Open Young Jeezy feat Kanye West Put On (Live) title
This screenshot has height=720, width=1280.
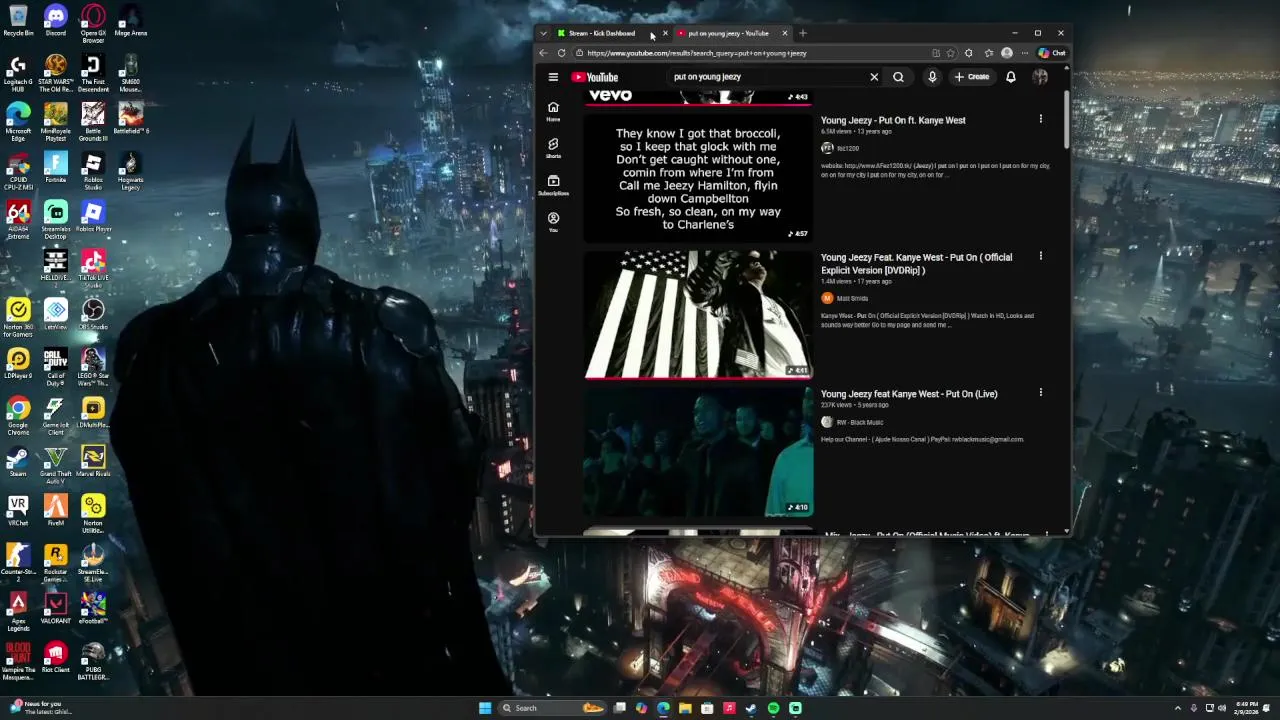pyautogui.click(x=909, y=394)
